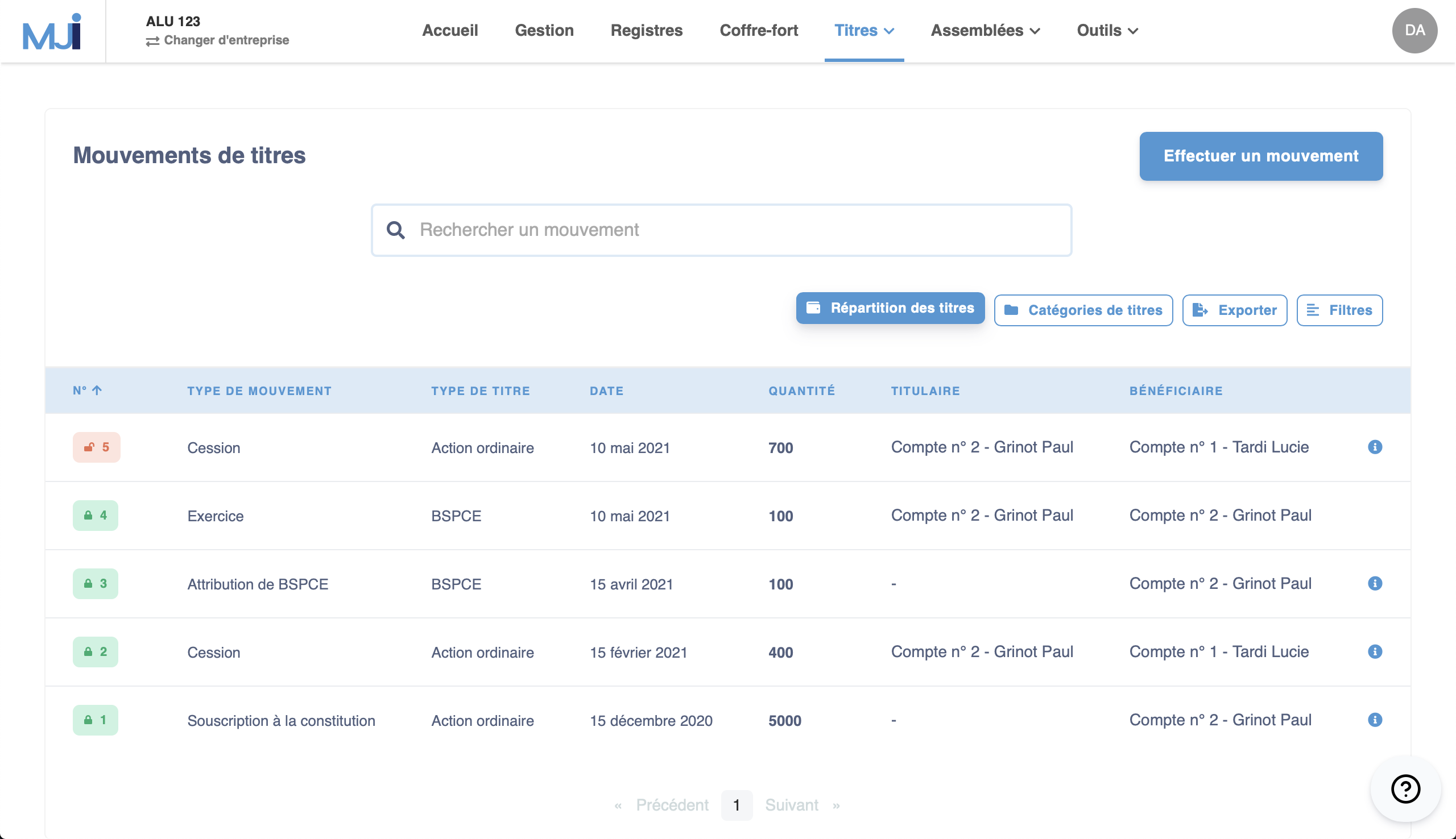Click the lock badge on movement 4
The image size is (1456, 839).
[x=95, y=516]
